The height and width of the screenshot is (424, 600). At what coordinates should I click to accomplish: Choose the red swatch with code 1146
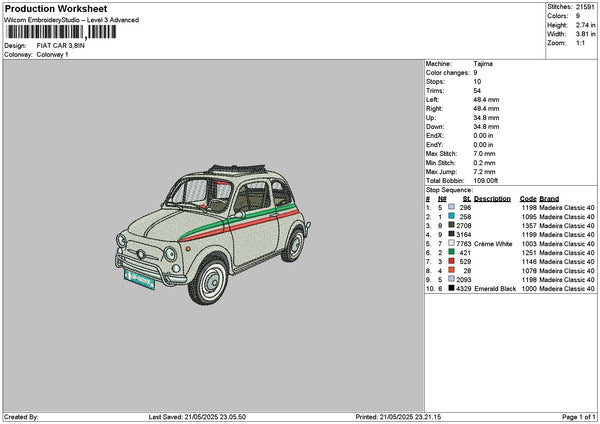click(452, 261)
